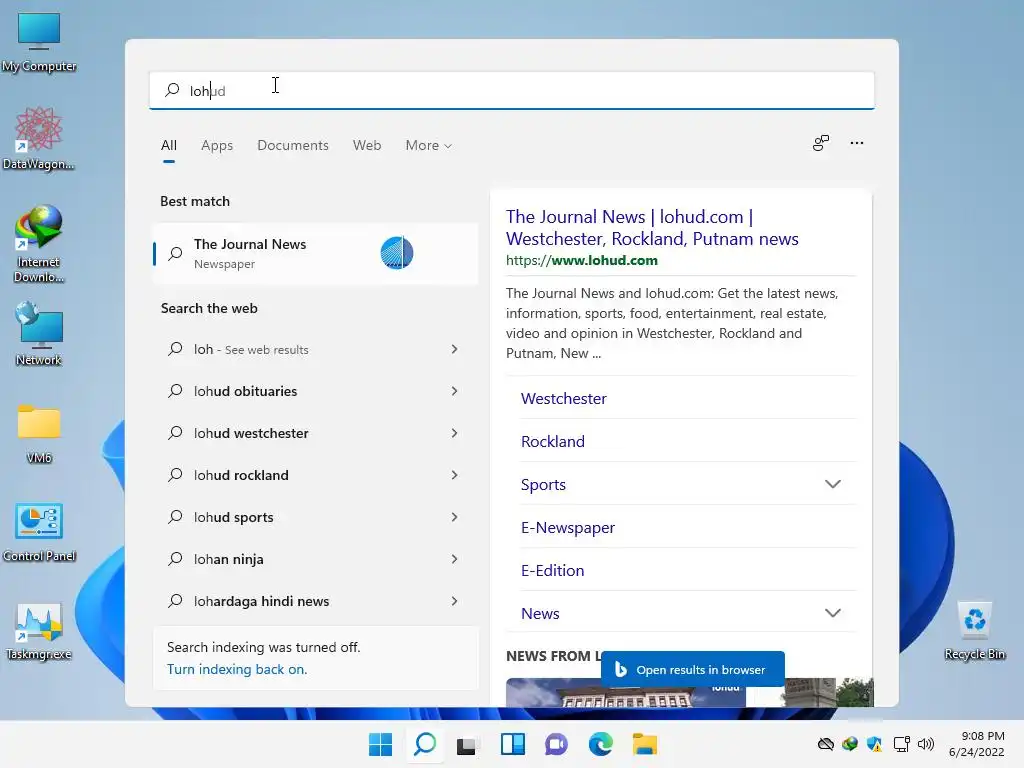1024x768 pixels.
Task: Switch to the Web search tab
Action: point(367,146)
